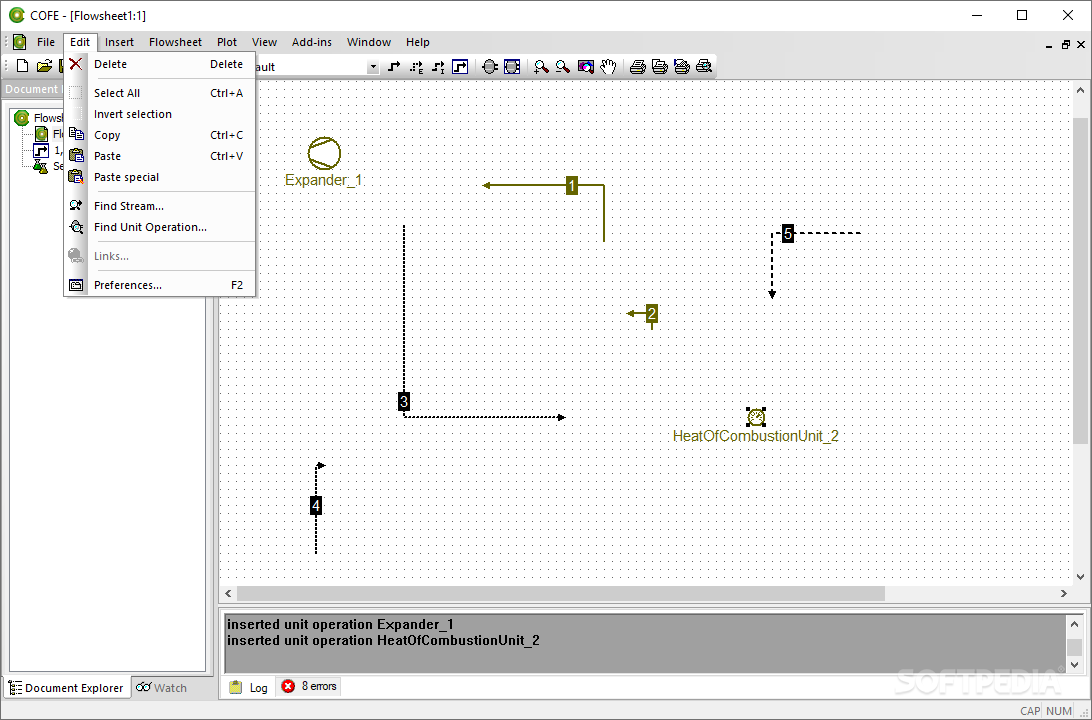1092x720 pixels.
Task: Click the third printer icon in toolbar
Action: pos(682,67)
